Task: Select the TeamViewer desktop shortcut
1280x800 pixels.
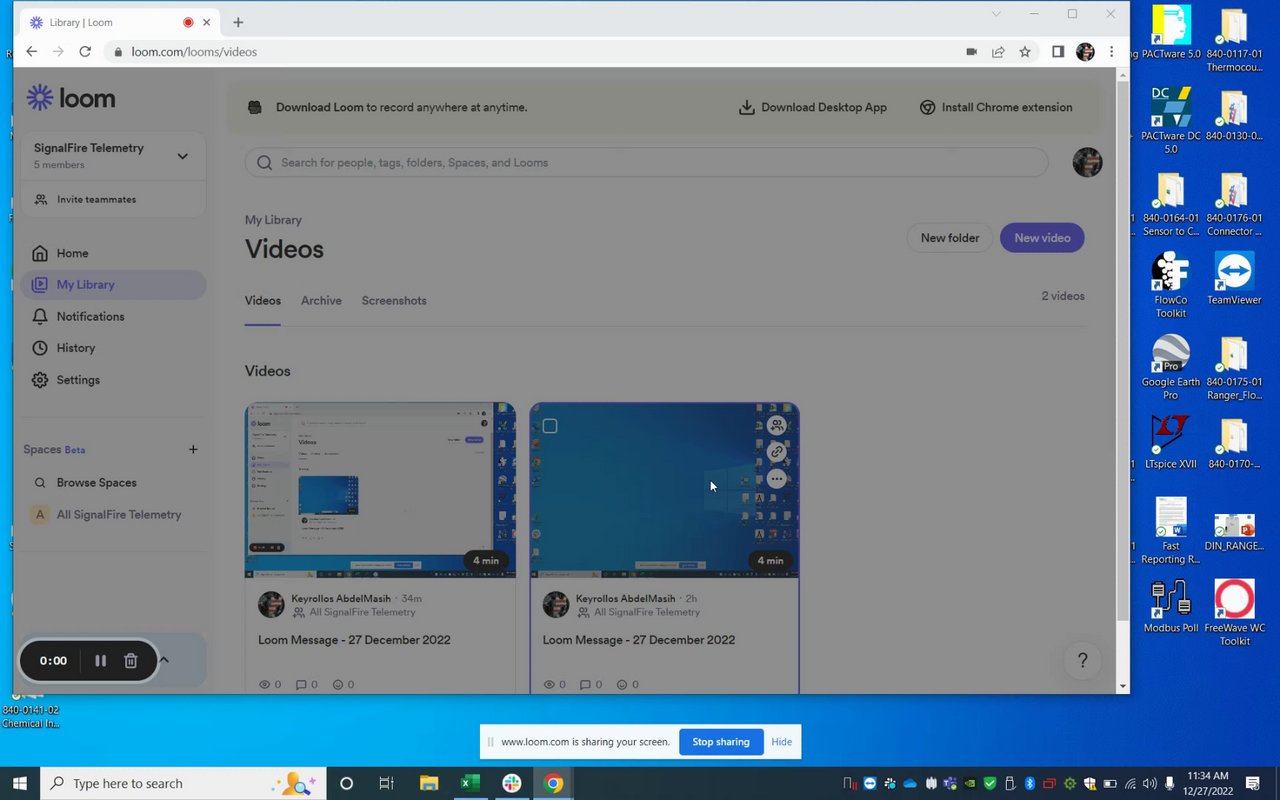Action: pyautogui.click(x=1234, y=279)
